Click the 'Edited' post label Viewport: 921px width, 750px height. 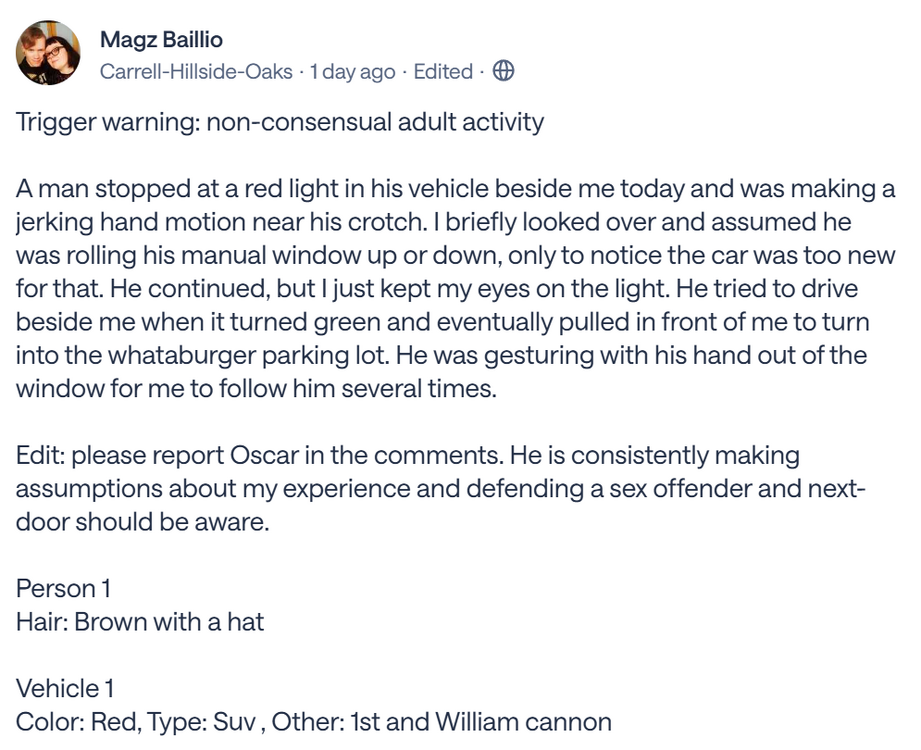pos(443,72)
